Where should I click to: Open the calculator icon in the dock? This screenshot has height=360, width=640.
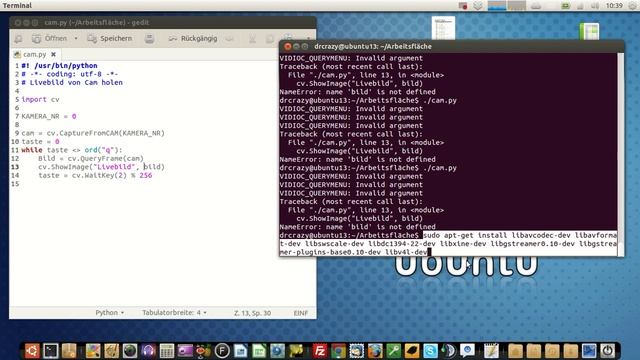(167, 351)
